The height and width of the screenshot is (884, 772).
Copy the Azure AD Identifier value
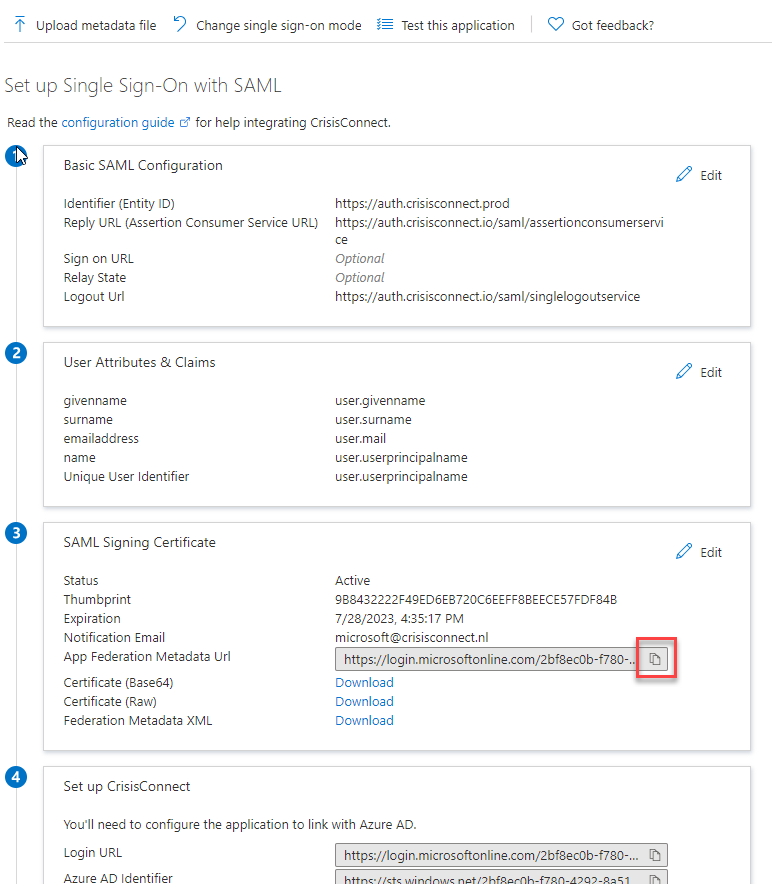pos(655,878)
